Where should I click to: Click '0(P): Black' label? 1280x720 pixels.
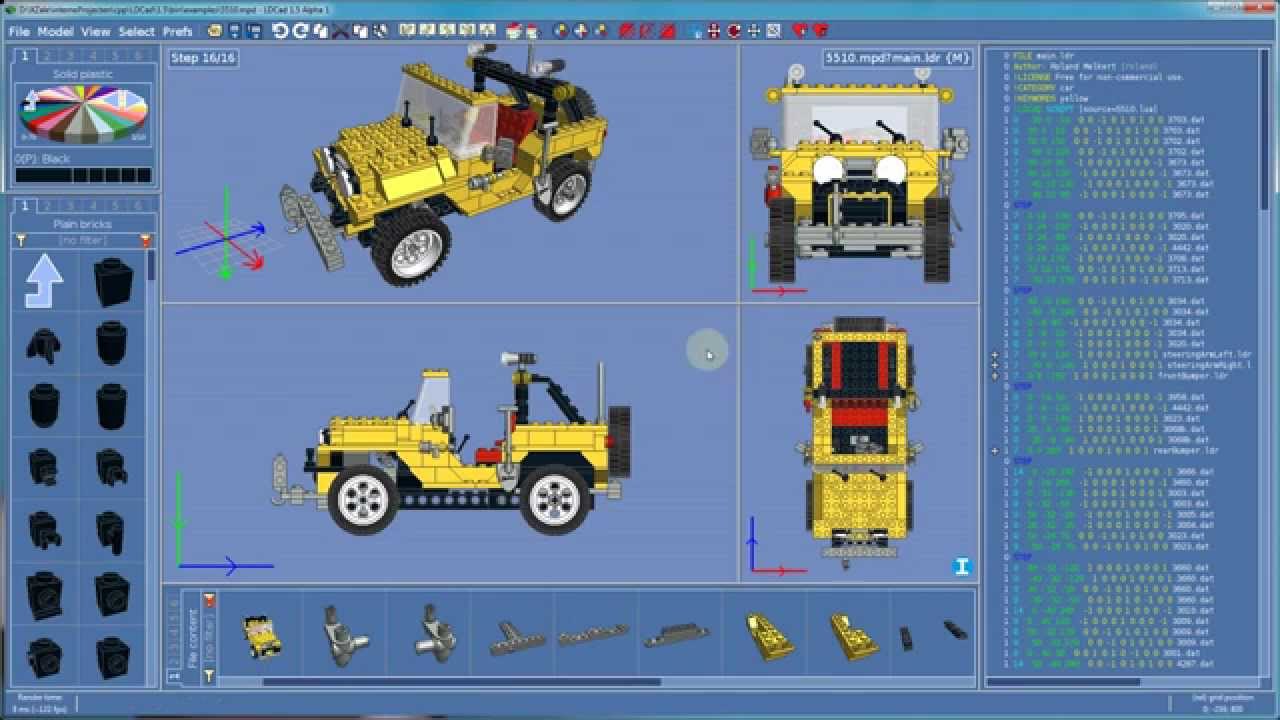pyautogui.click(x=42, y=159)
